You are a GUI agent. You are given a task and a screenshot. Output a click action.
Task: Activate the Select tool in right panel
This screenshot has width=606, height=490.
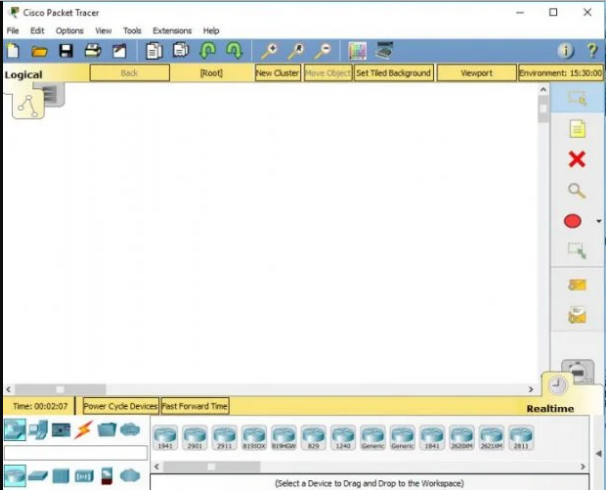[577, 98]
